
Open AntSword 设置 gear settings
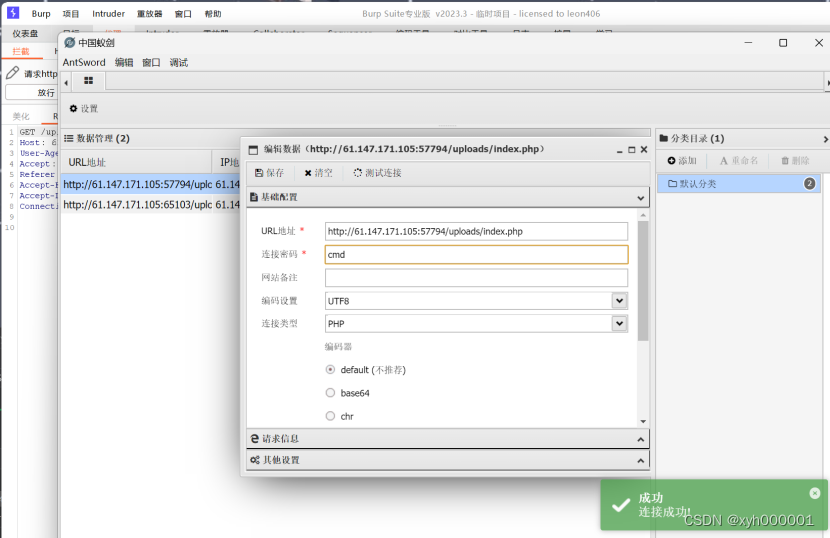click(x=84, y=109)
